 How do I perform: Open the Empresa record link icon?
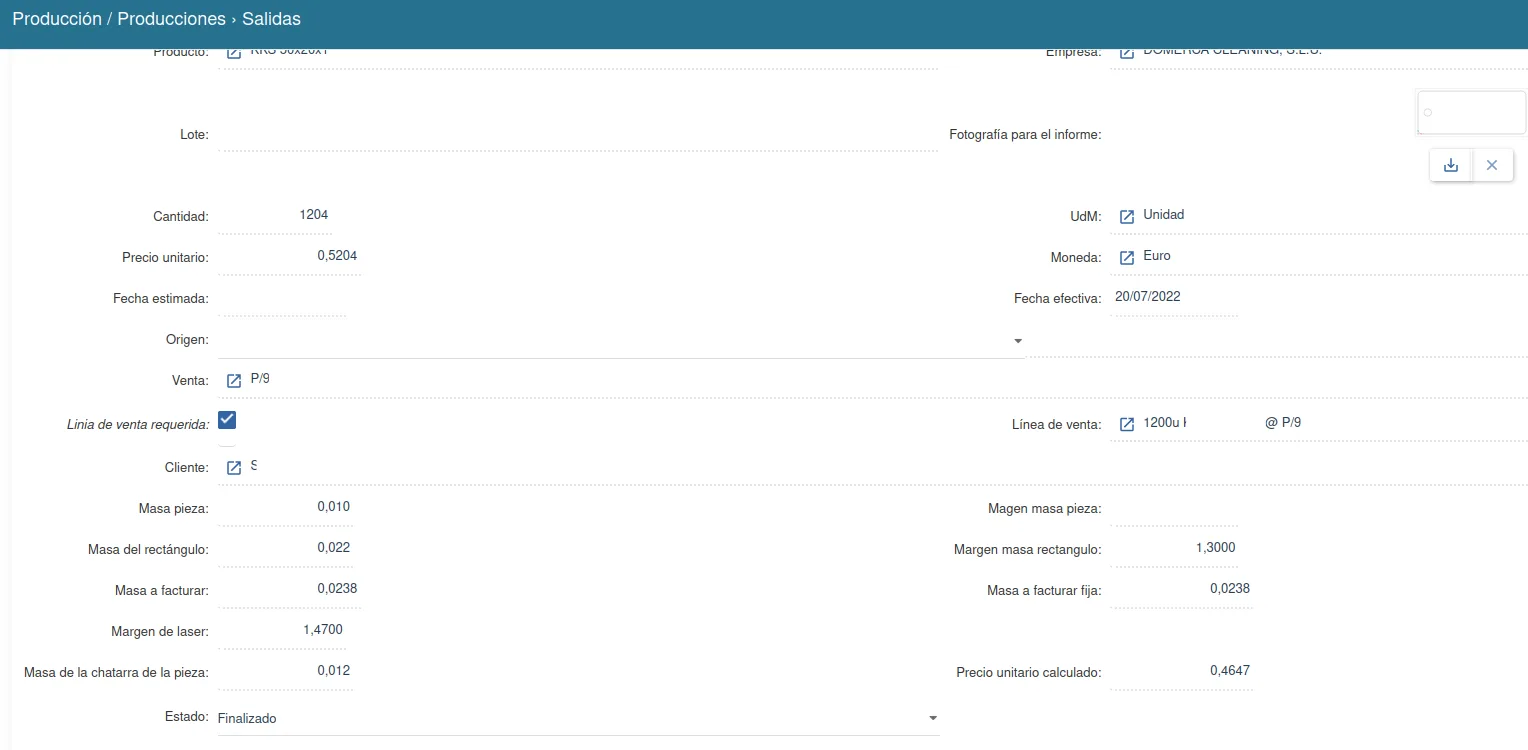(1127, 52)
